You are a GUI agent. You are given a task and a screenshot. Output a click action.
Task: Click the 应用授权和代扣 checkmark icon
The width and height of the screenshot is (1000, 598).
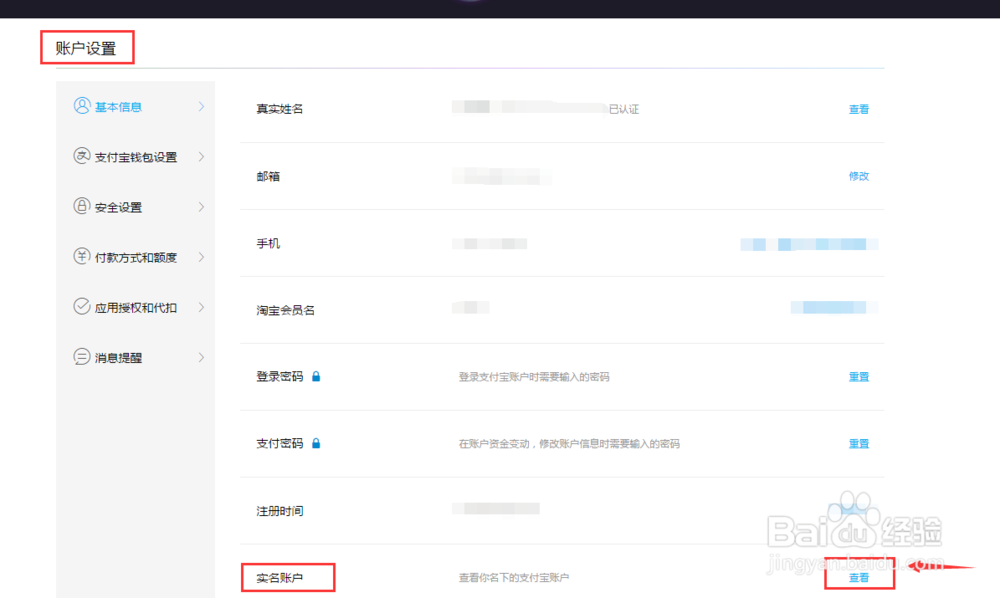[82, 307]
